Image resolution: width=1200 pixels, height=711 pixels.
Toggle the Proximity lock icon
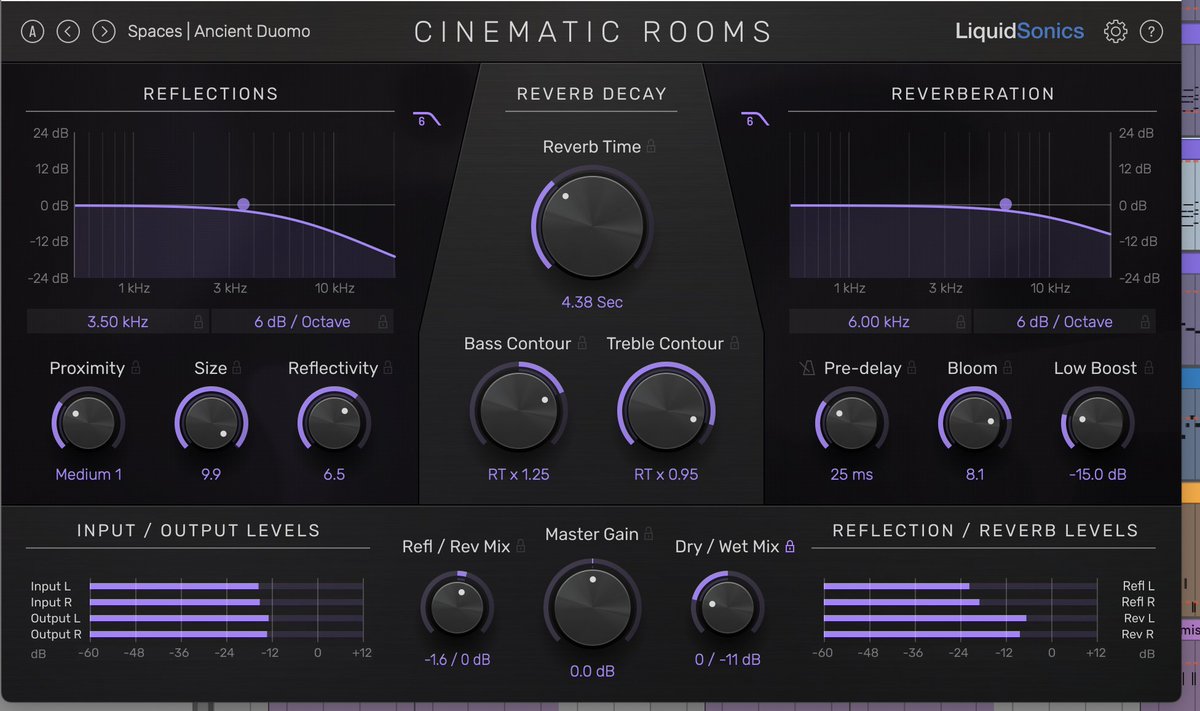[x=136, y=368]
